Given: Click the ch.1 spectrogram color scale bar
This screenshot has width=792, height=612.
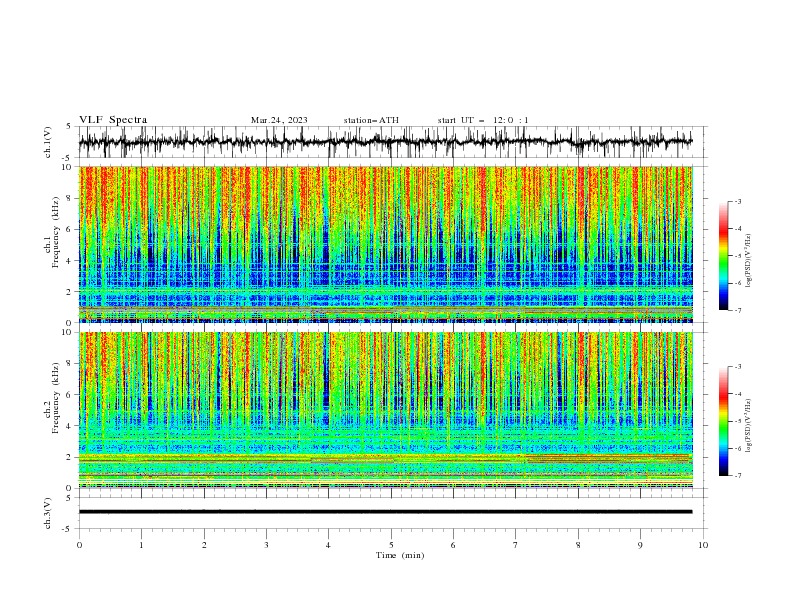Looking at the screenshot, I should 723,256.
